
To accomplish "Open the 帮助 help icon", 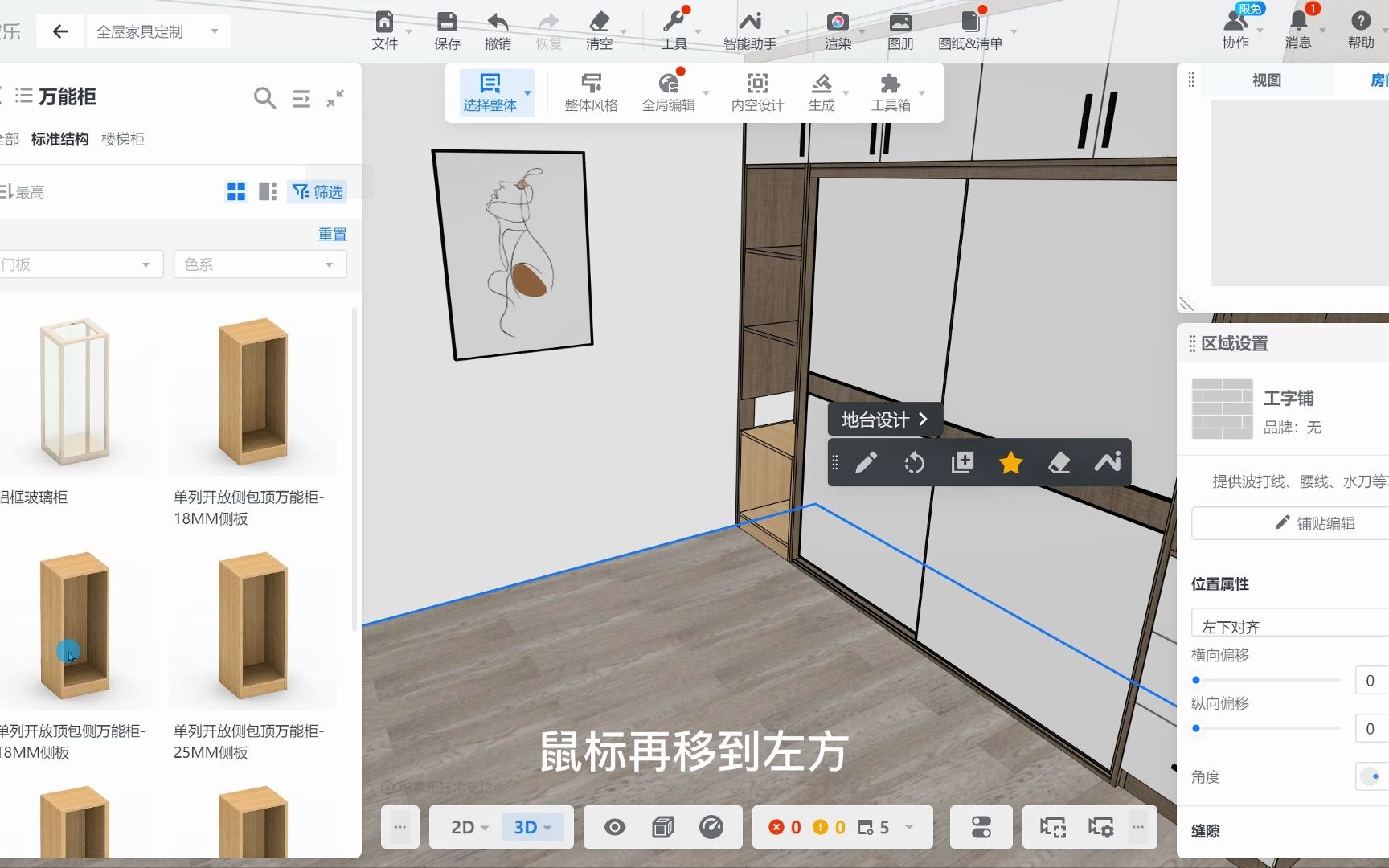I will [1361, 21].
